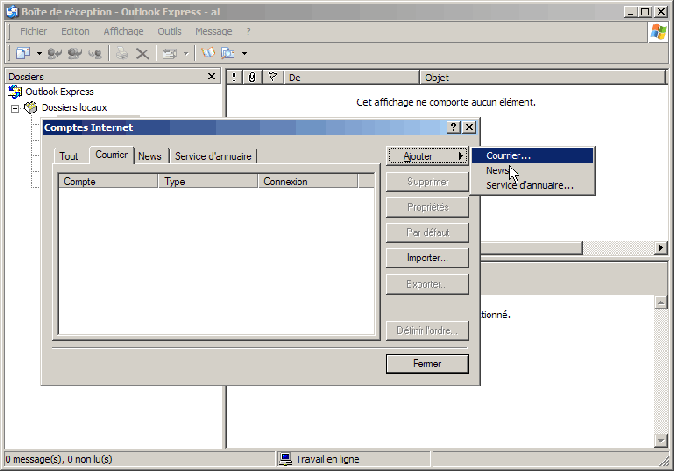Click the Windows logo icon

(658, 32)
